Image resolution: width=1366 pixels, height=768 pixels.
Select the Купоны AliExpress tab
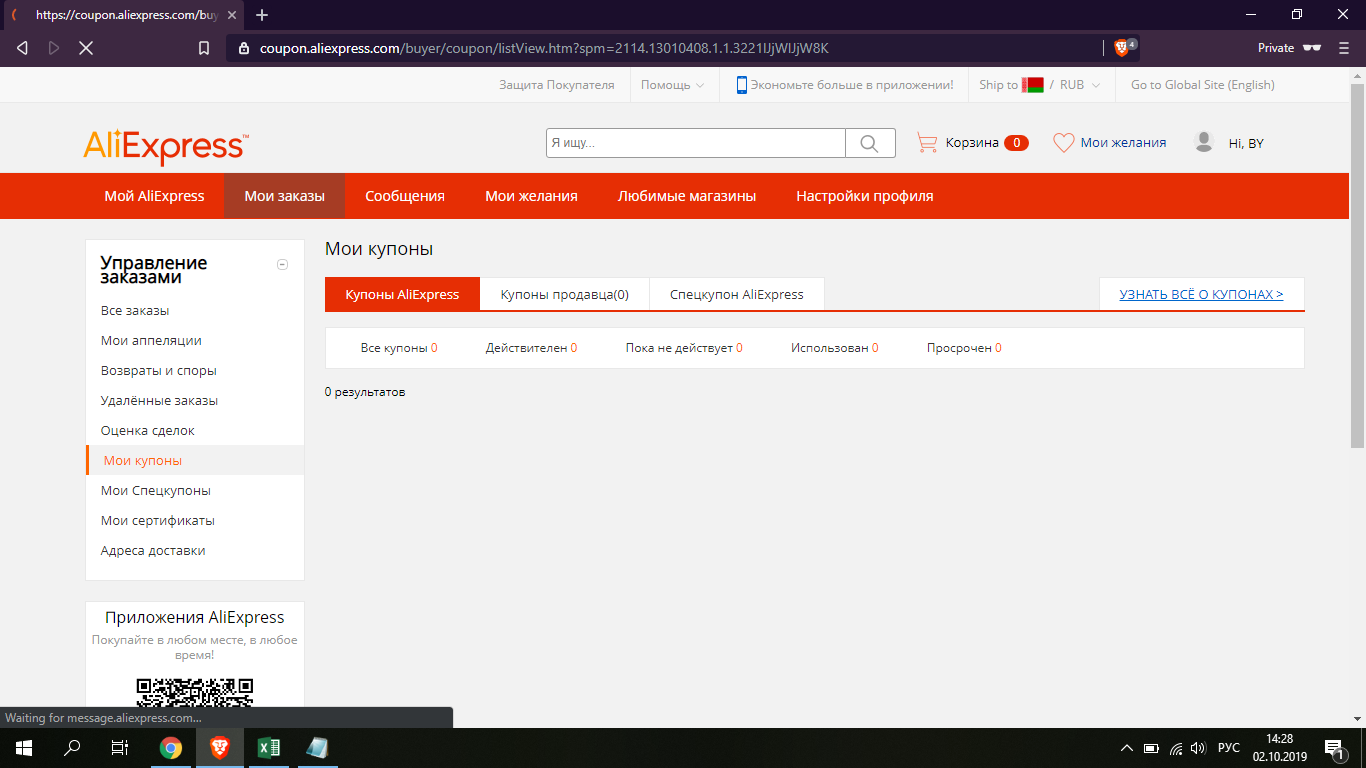point(402,294)
